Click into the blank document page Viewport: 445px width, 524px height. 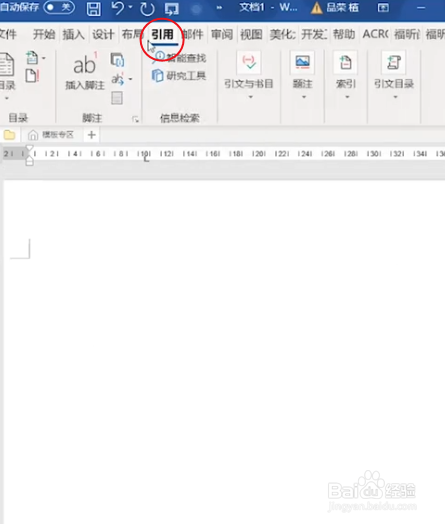tap(224, 352)
